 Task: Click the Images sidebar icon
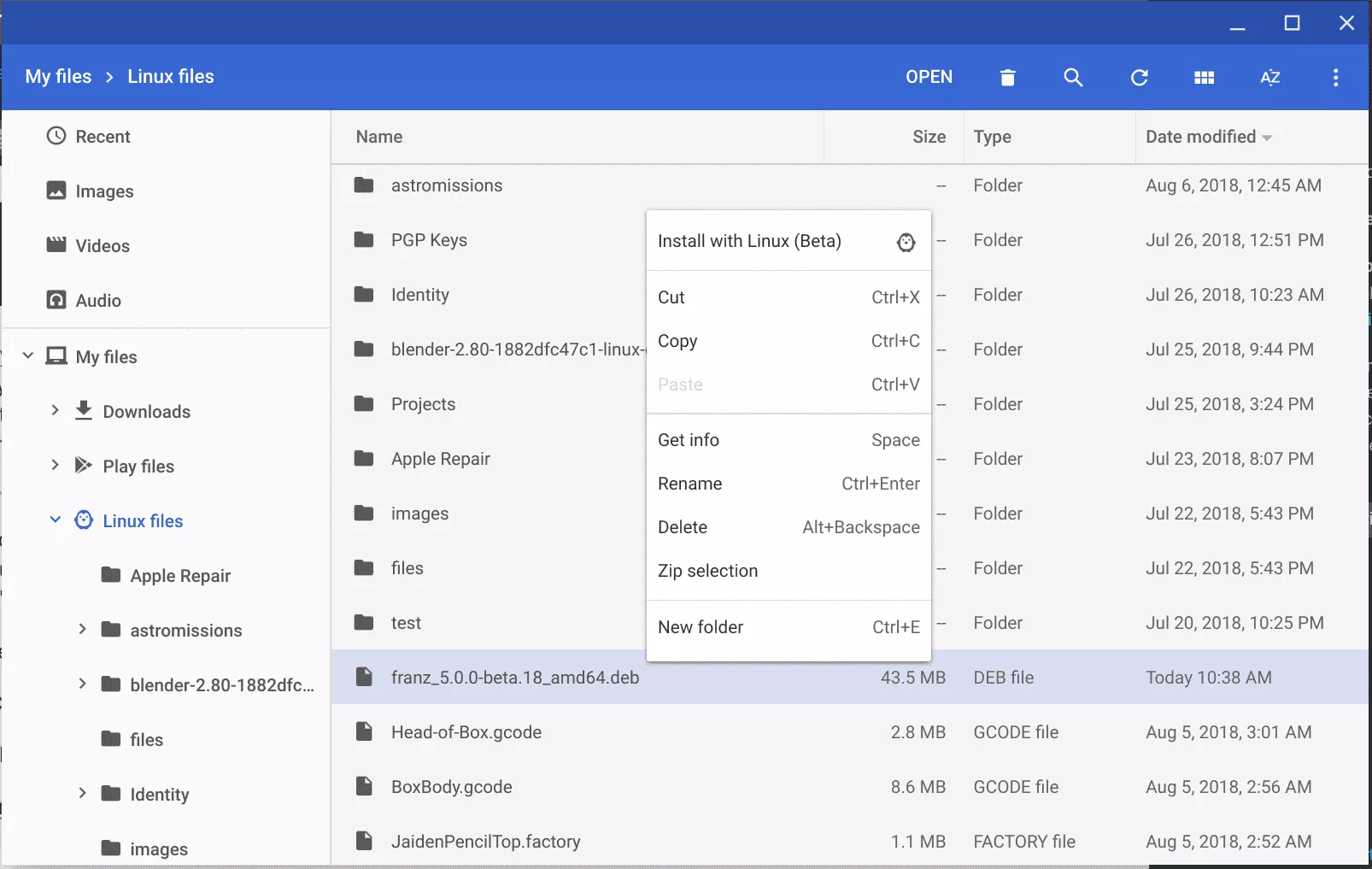click(56, 191)
